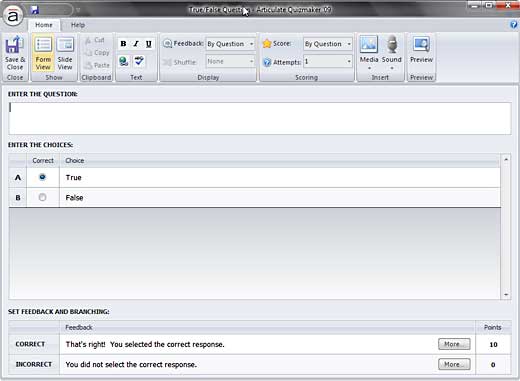Select row B header
Screen dimensions: 520x381
click(x=18, y=198)
